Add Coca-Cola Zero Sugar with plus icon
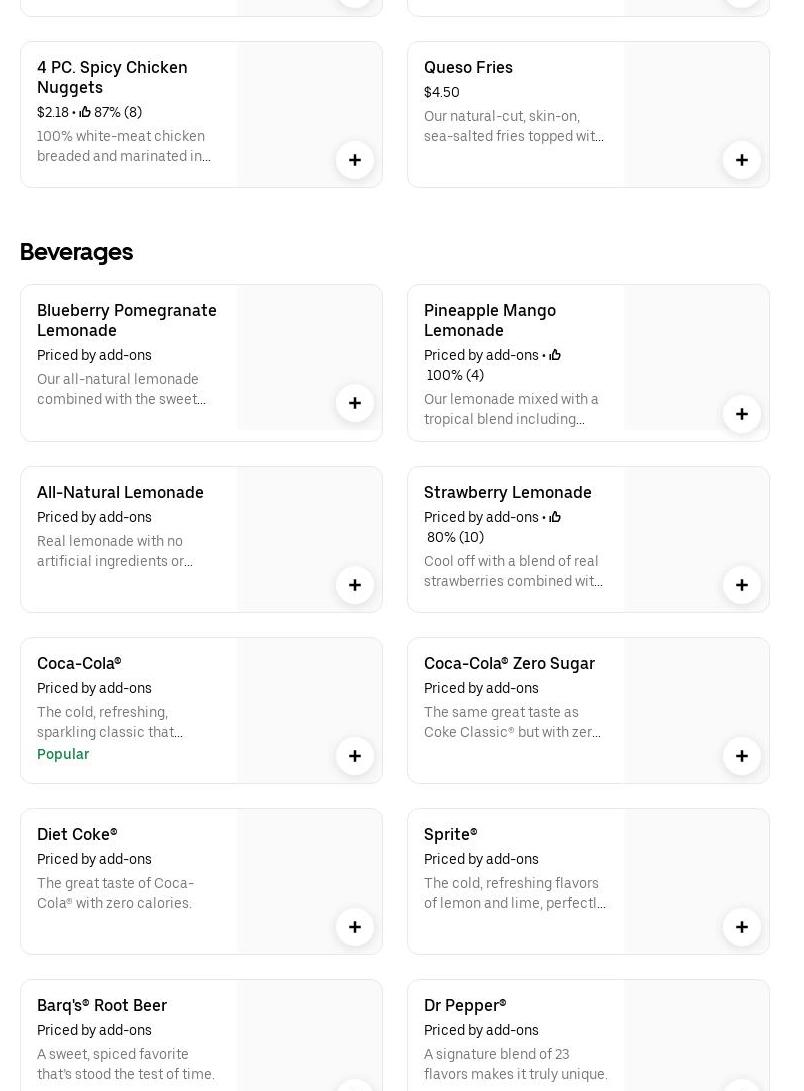This screenshot has height=1091, width=804. click(742, 756)
